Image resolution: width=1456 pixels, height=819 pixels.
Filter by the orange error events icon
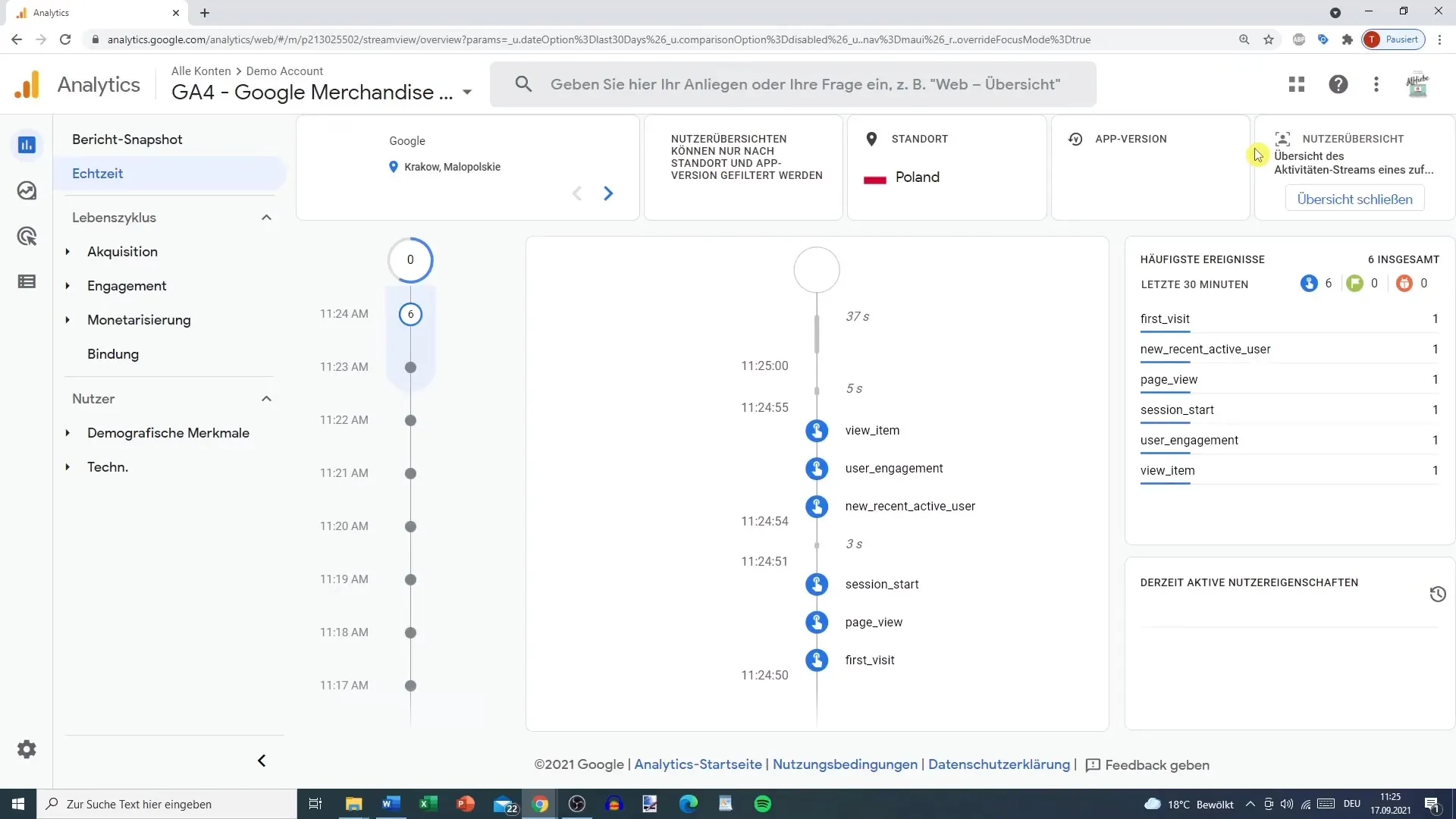tap(1404, 284)
